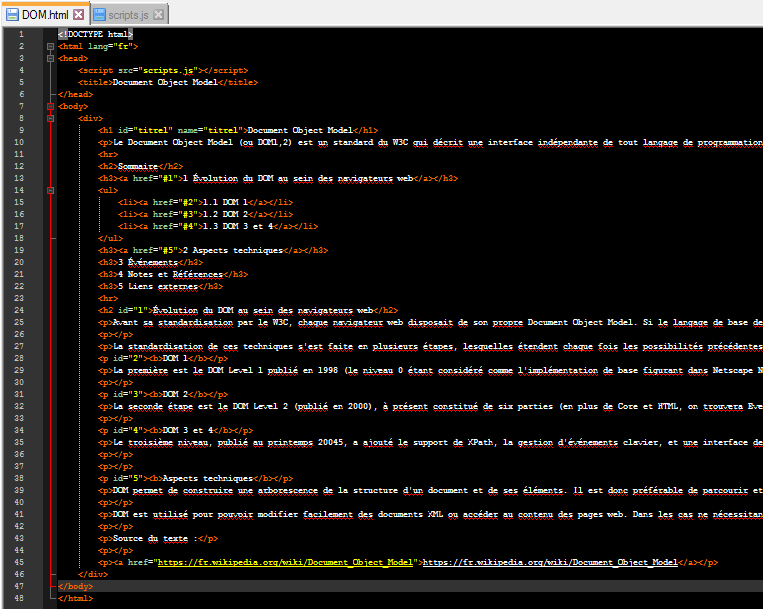Click the bold DOM 1 paragraph on line 28

point(163,358)
